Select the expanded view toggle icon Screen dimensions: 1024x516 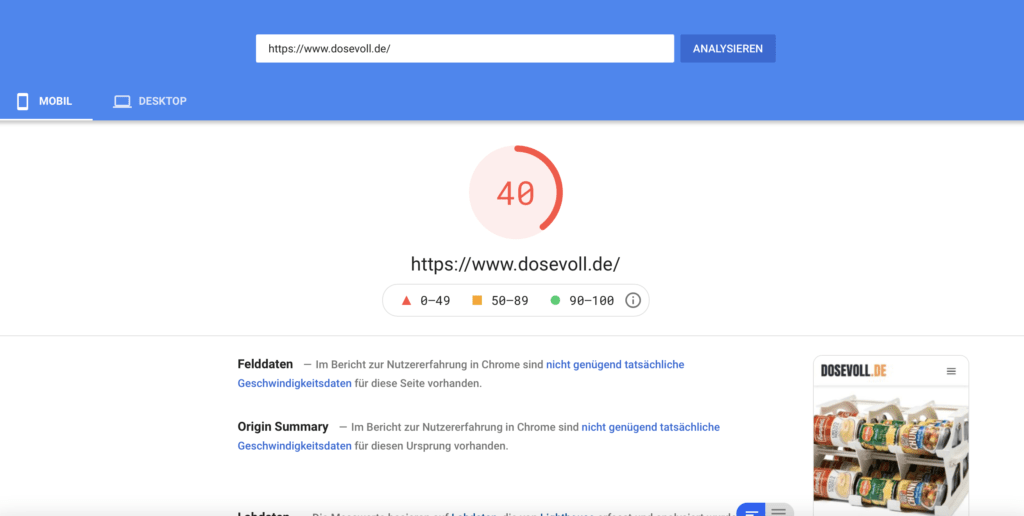[751, 511]
